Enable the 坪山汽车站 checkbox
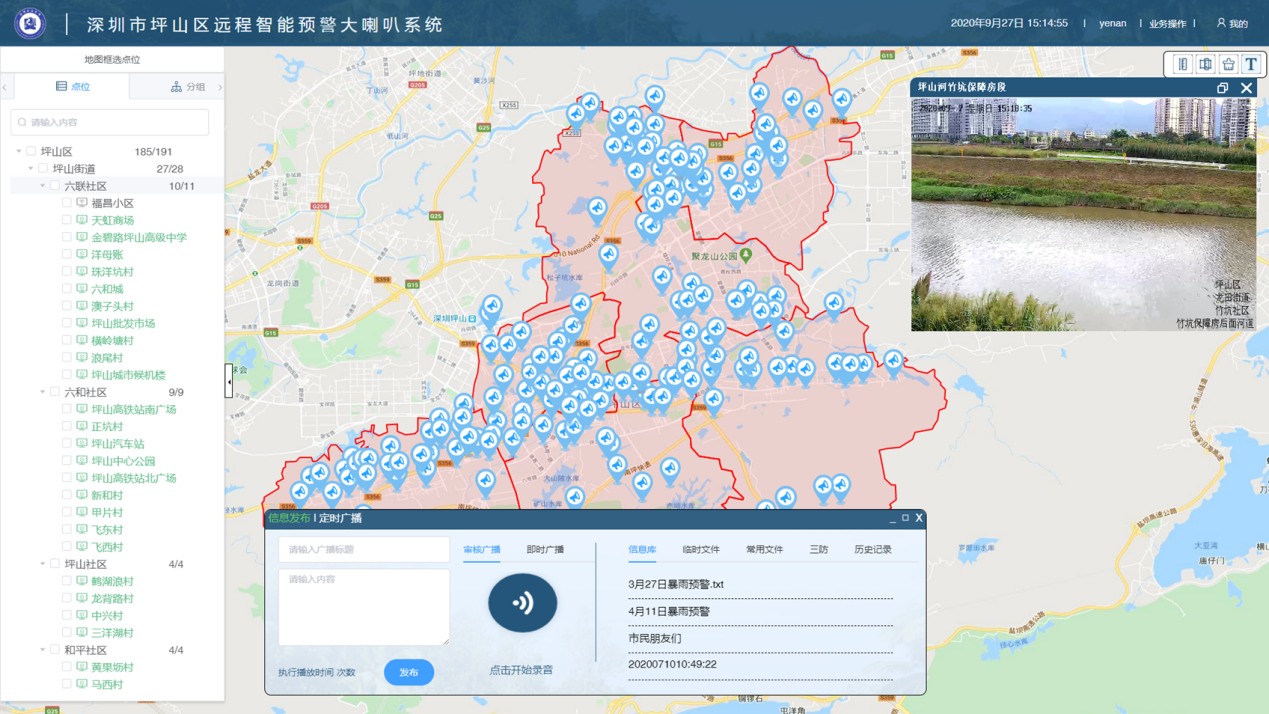Viewport: 1269px width, 714px height. (67, 444)
